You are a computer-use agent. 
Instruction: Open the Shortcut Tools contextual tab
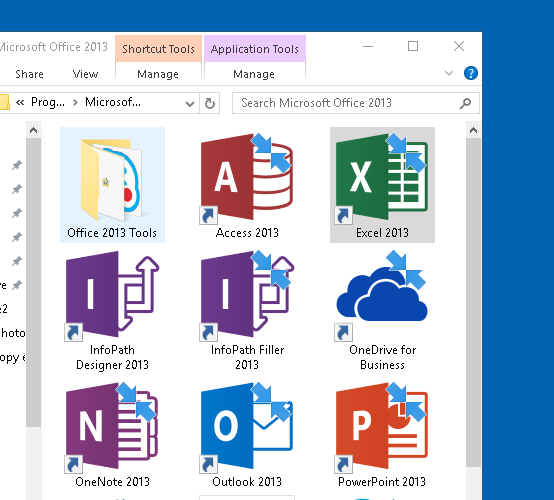tap(158, 49)
